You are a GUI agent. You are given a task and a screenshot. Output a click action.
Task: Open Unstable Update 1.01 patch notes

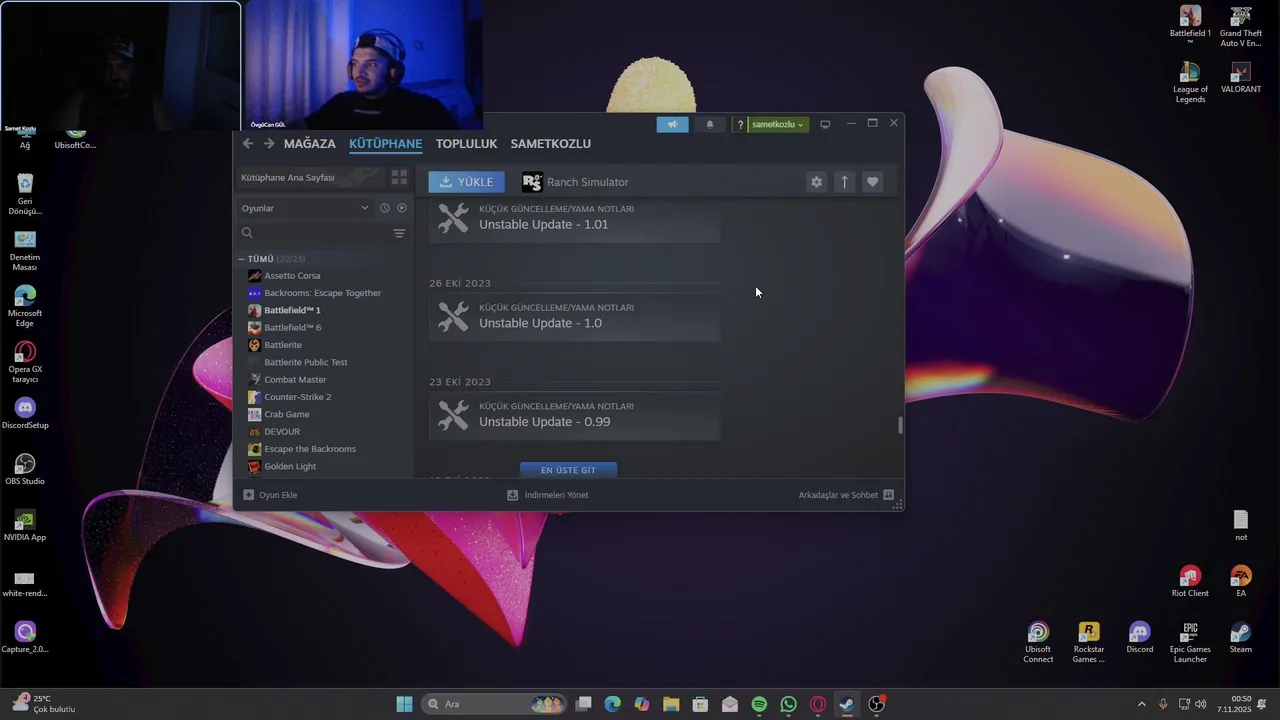click(x=574, y=218)
